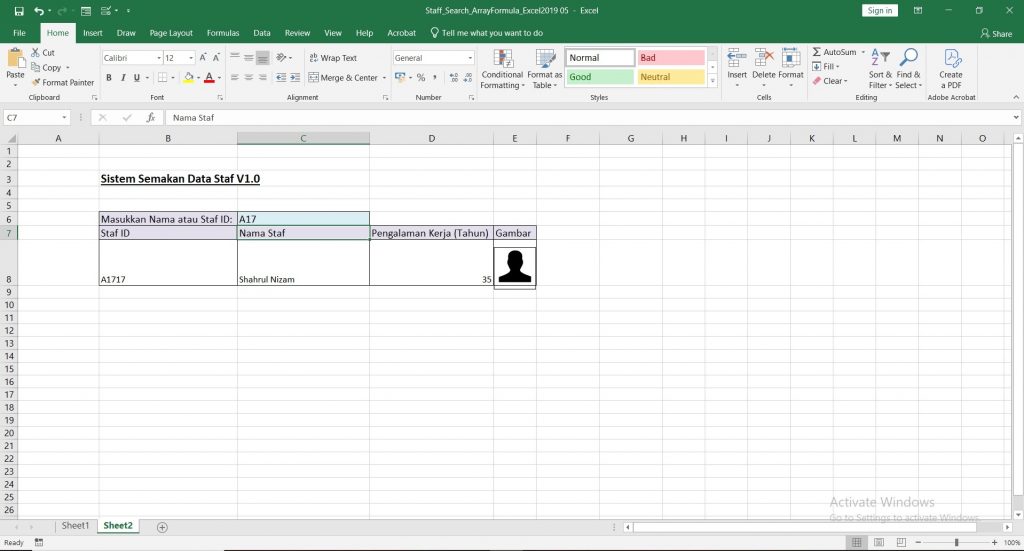Click the Save icon in quick access toolbar

[19, 11]
